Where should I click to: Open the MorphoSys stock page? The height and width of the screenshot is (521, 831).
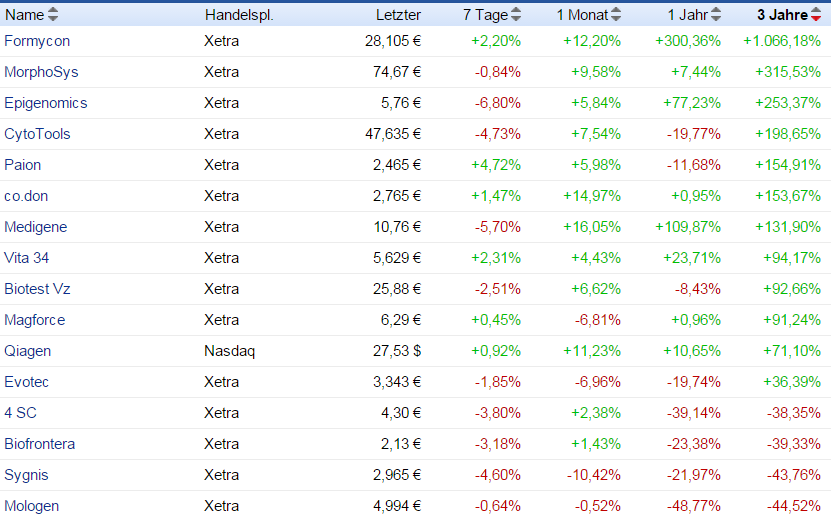41,72
